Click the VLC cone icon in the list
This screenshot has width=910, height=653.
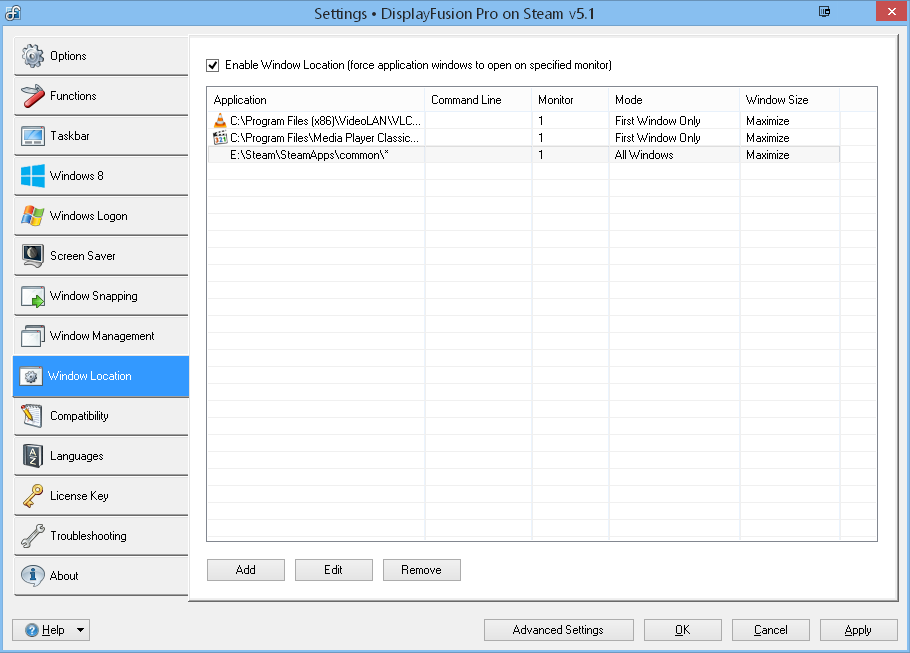(220, 121)
